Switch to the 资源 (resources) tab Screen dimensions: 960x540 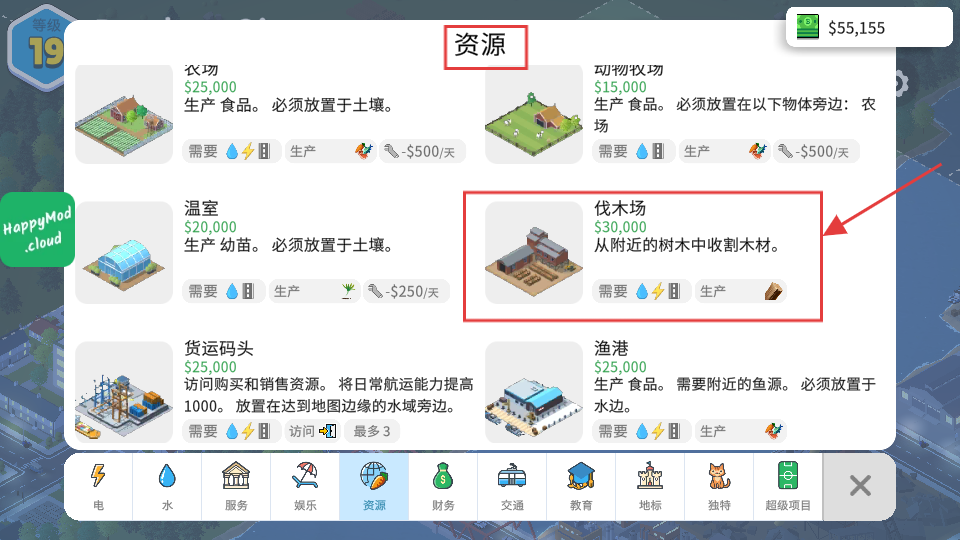coord(374,487)
